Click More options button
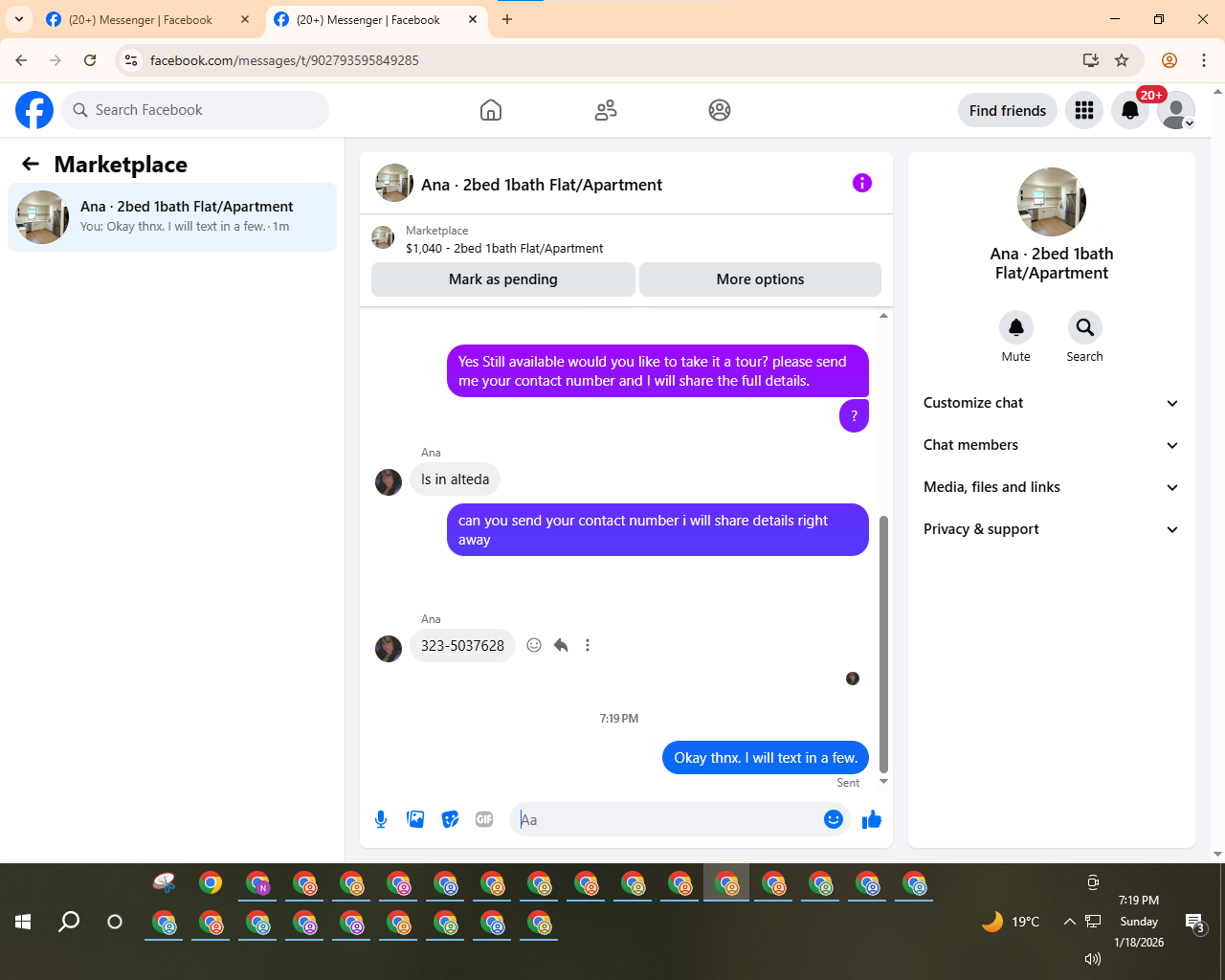The image size is (1225, 980). [x=760, y=279]
